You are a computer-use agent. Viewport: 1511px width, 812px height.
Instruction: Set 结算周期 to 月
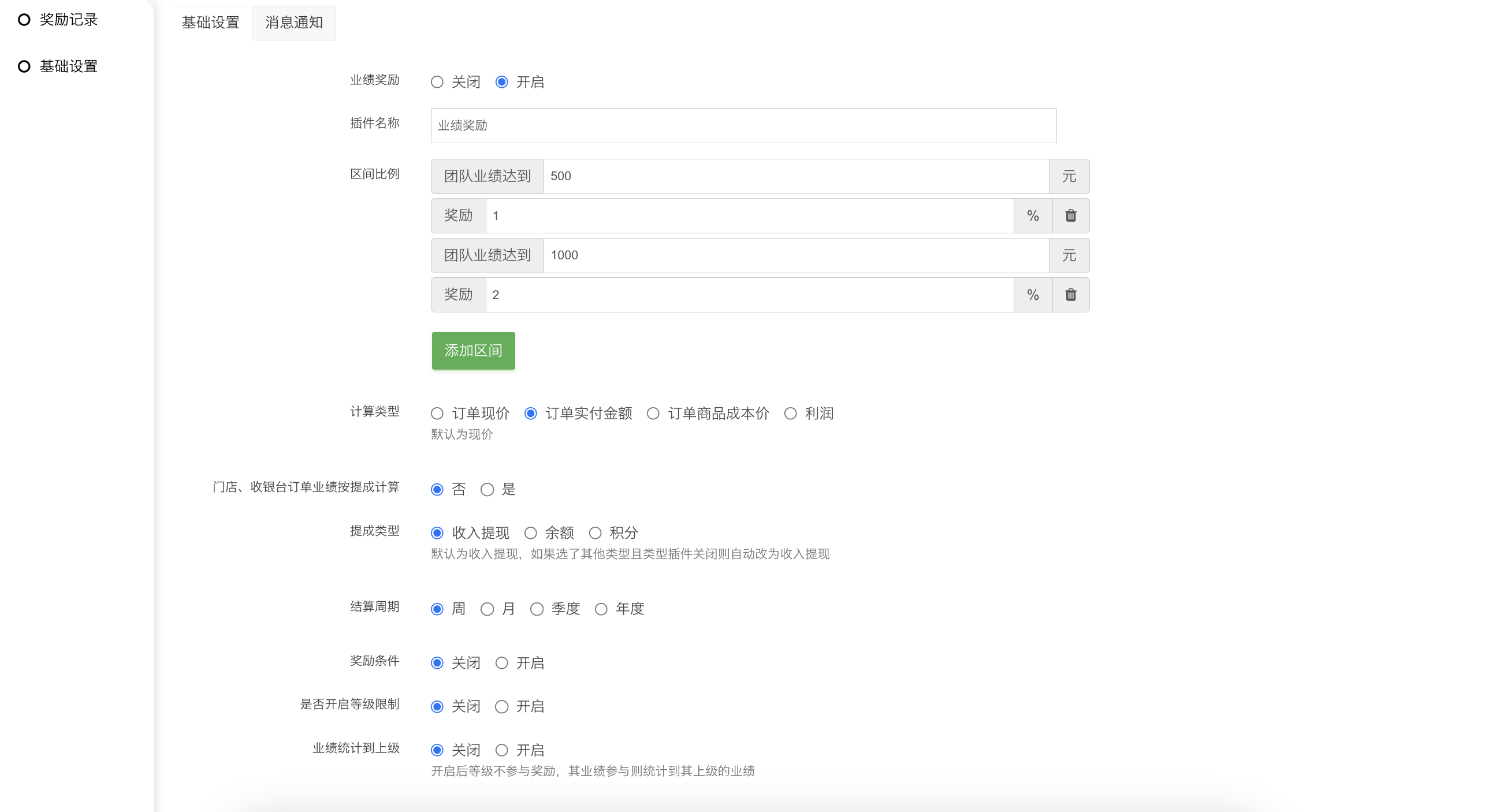pos(487,609)
